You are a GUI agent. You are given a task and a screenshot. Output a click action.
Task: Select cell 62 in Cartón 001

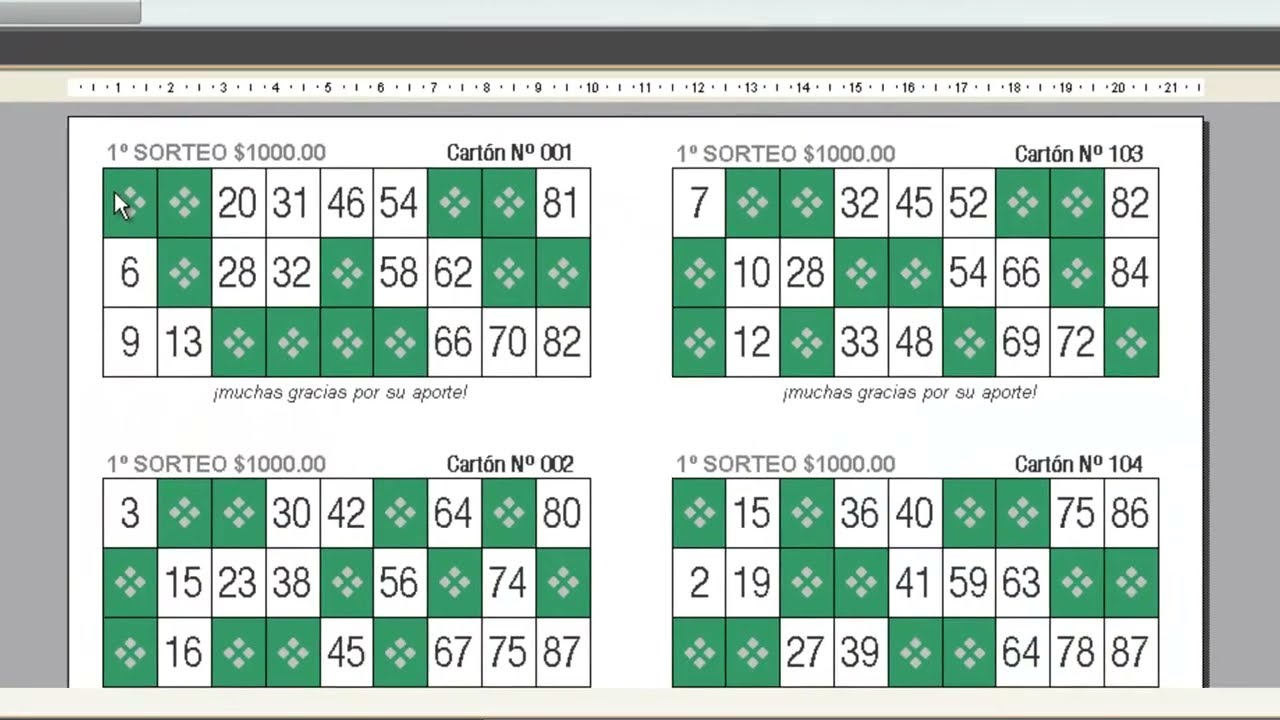[x=454, y=272]
